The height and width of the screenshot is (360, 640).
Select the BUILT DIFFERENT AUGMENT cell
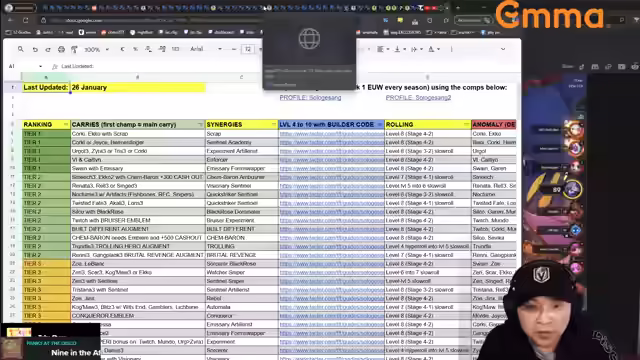tap(138, 229)
